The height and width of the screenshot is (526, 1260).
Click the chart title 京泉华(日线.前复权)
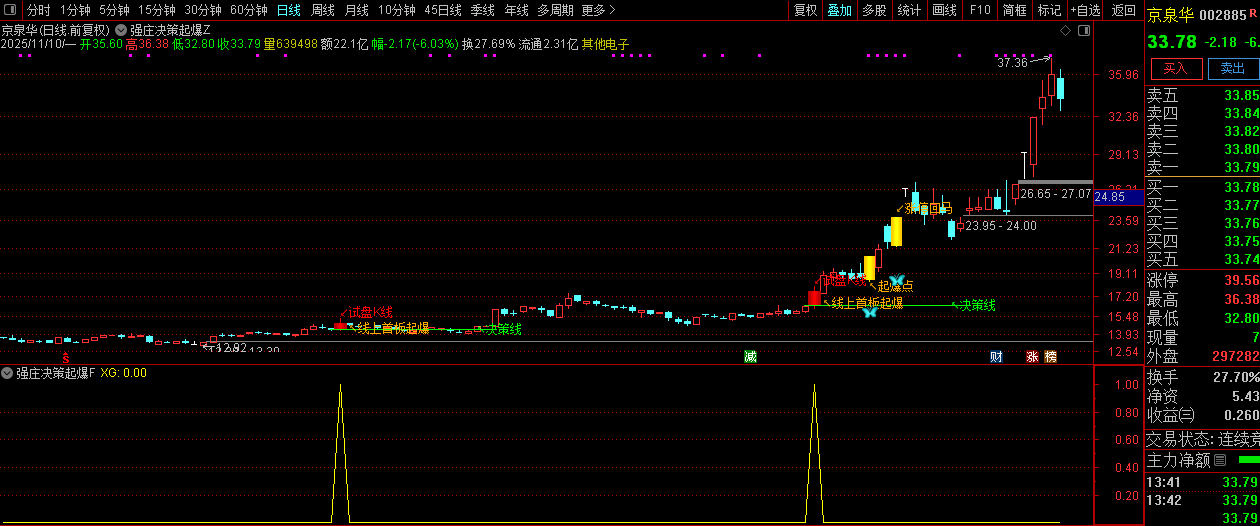point(55,31)
